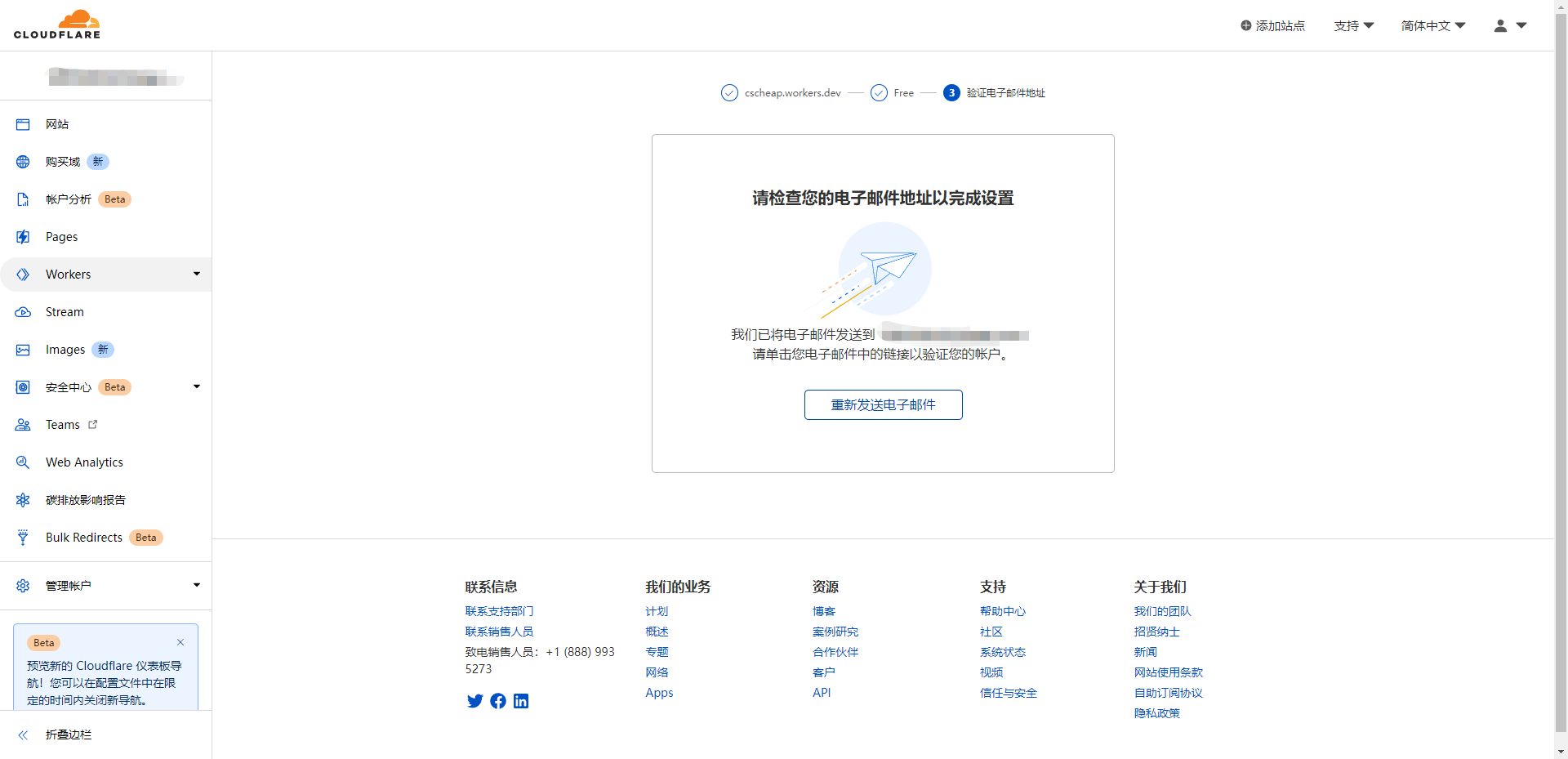Screen dimensions: 1568x759
Task: Open the 支持 dropdown in header
Action: click(1354, 25)
